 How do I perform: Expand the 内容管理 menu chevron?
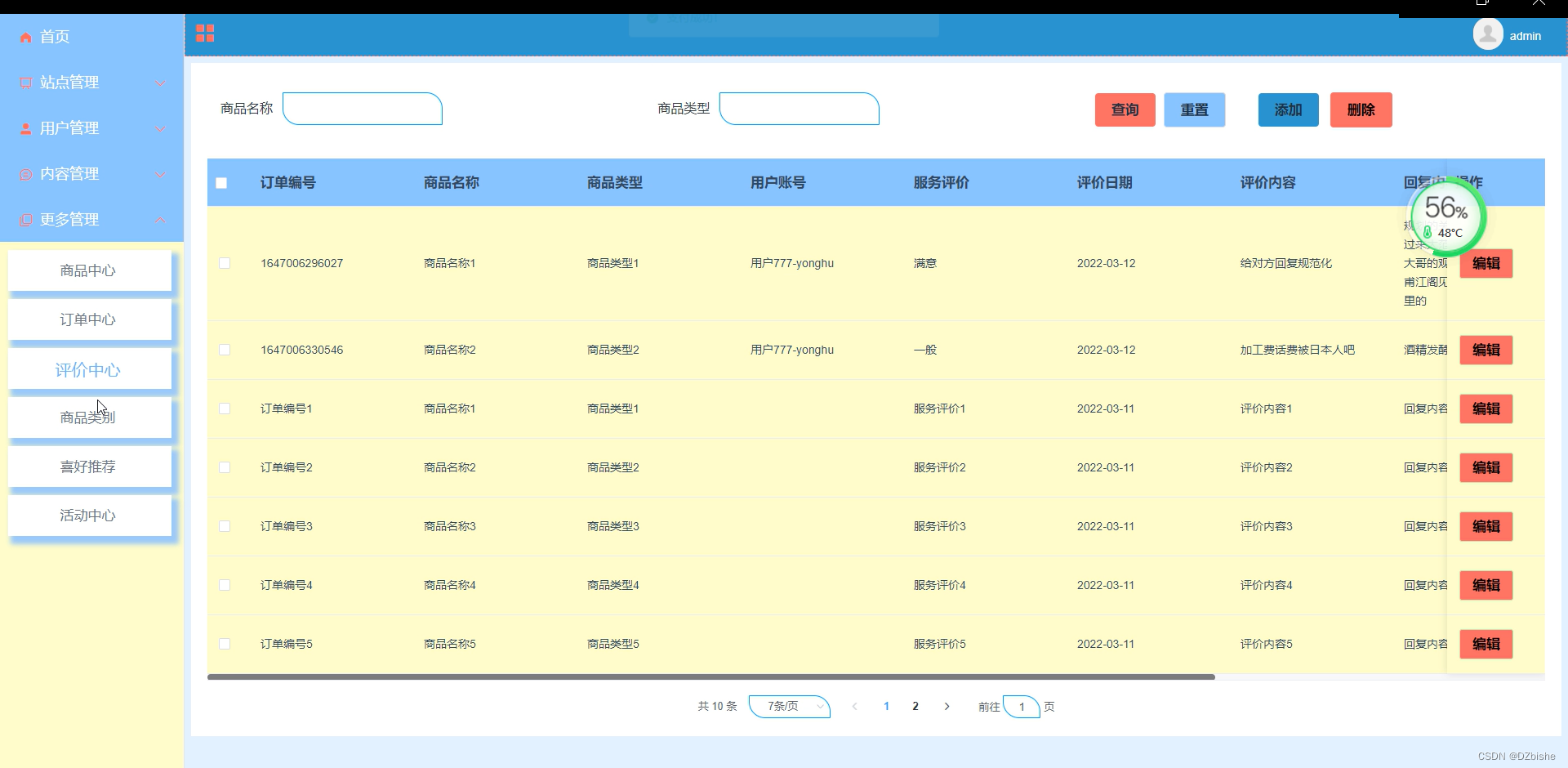click(x=160, y=174)
